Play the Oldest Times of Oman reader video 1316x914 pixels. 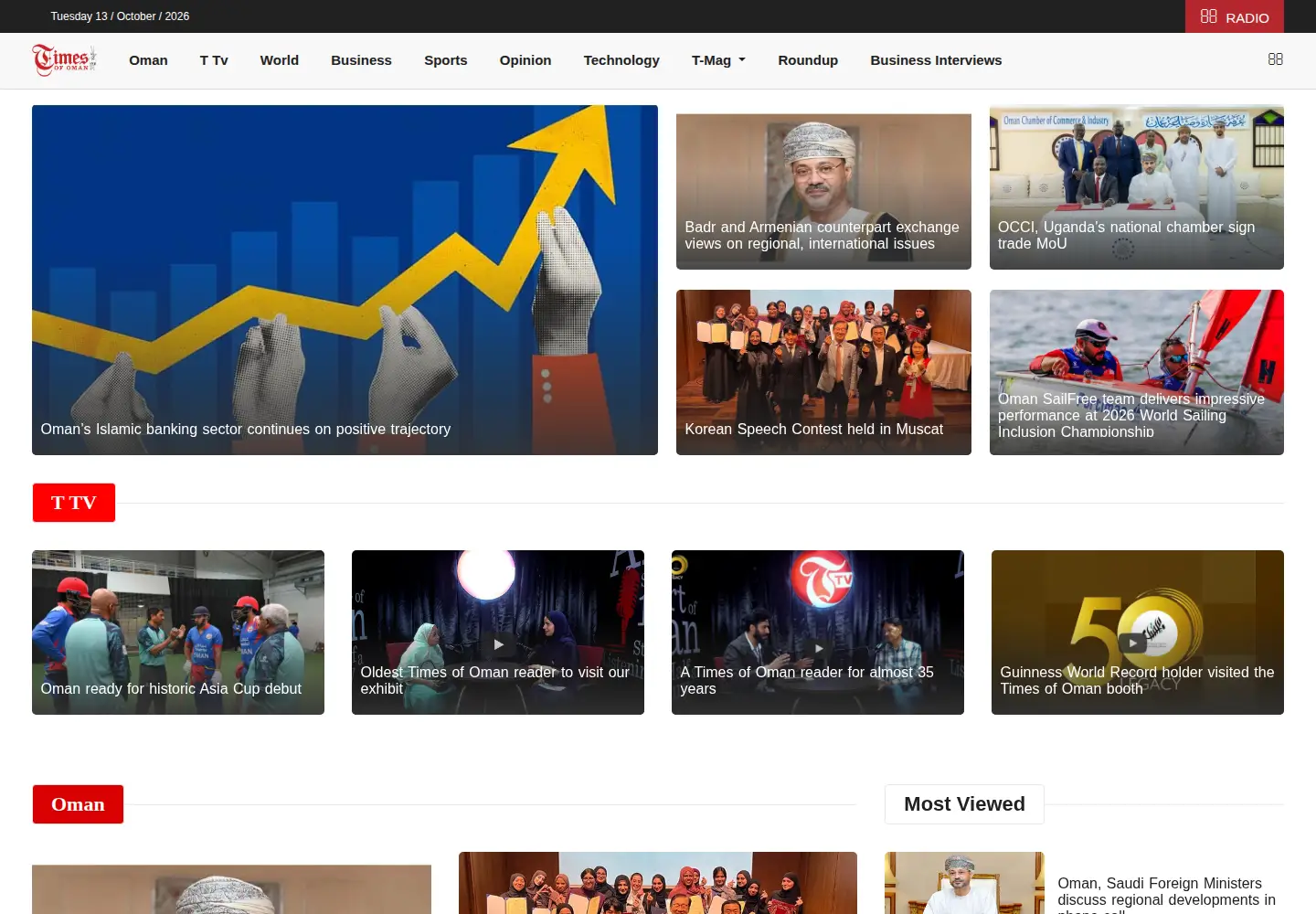click(498, 644)
